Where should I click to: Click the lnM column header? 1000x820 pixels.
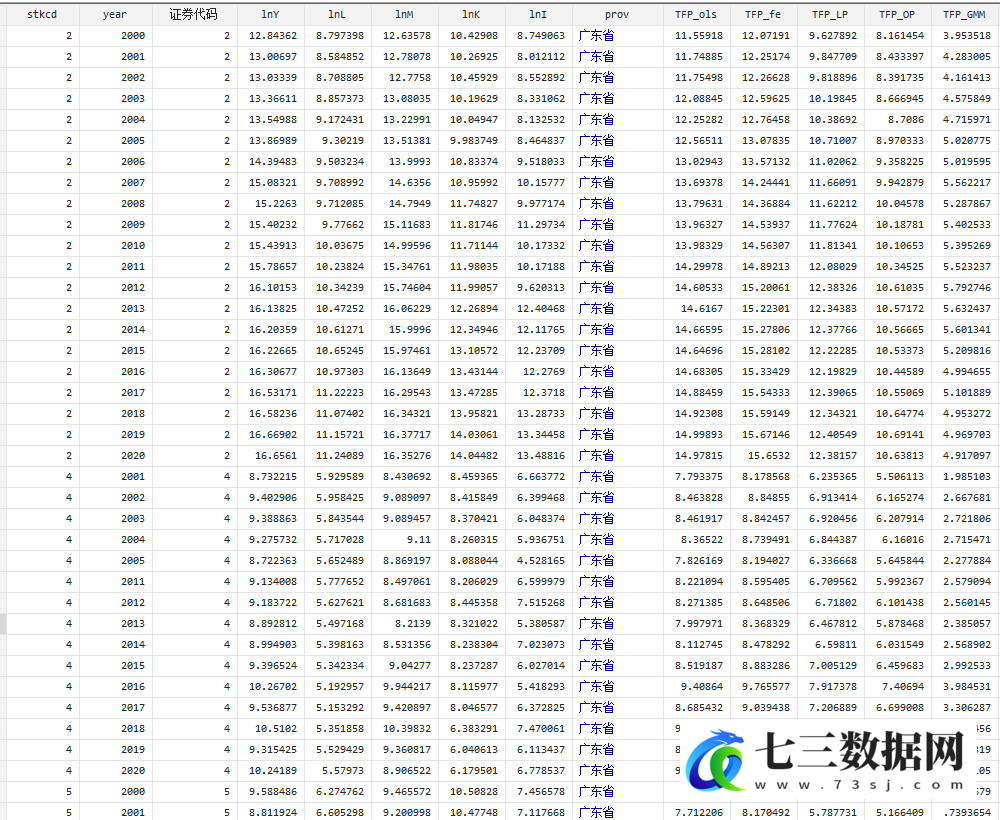point(404,14)
